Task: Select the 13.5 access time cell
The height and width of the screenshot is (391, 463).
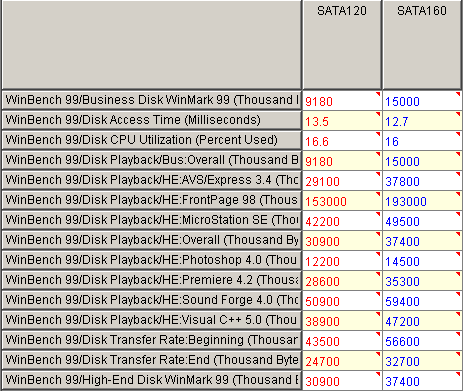Action: pos(342,120)
